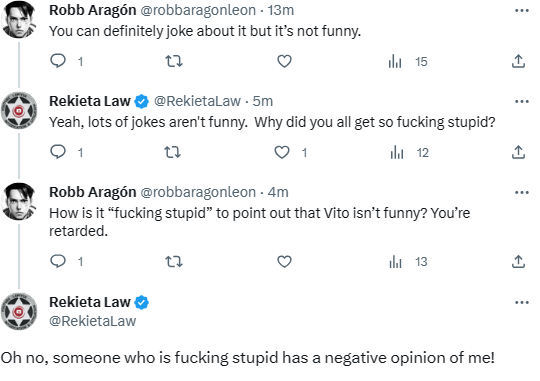
Task: Open more options on Robb's 4m tweet
Action: click(x=522, y=193)
